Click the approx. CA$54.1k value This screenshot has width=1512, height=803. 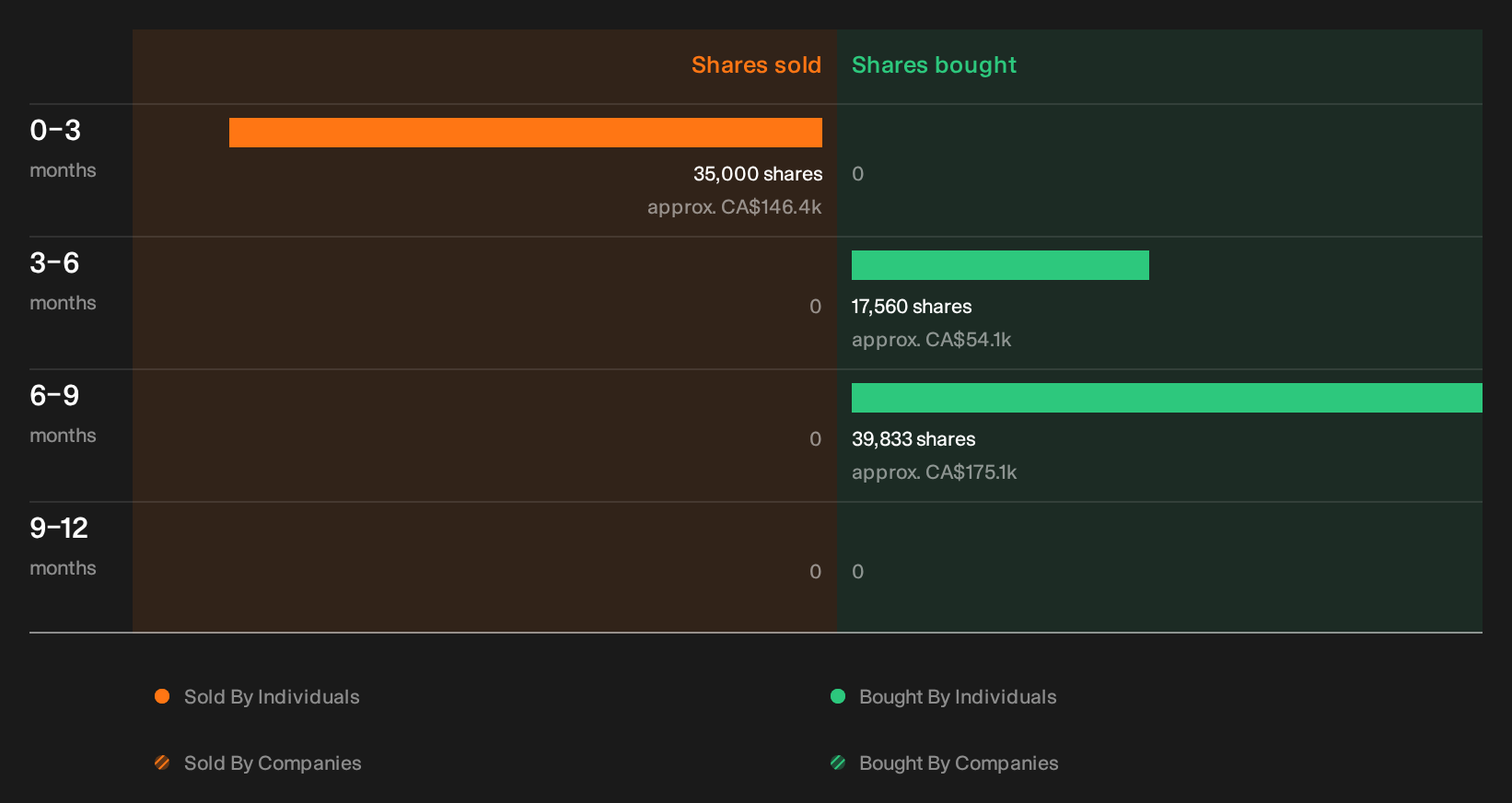pyautogui.click(x=931, y=340)
